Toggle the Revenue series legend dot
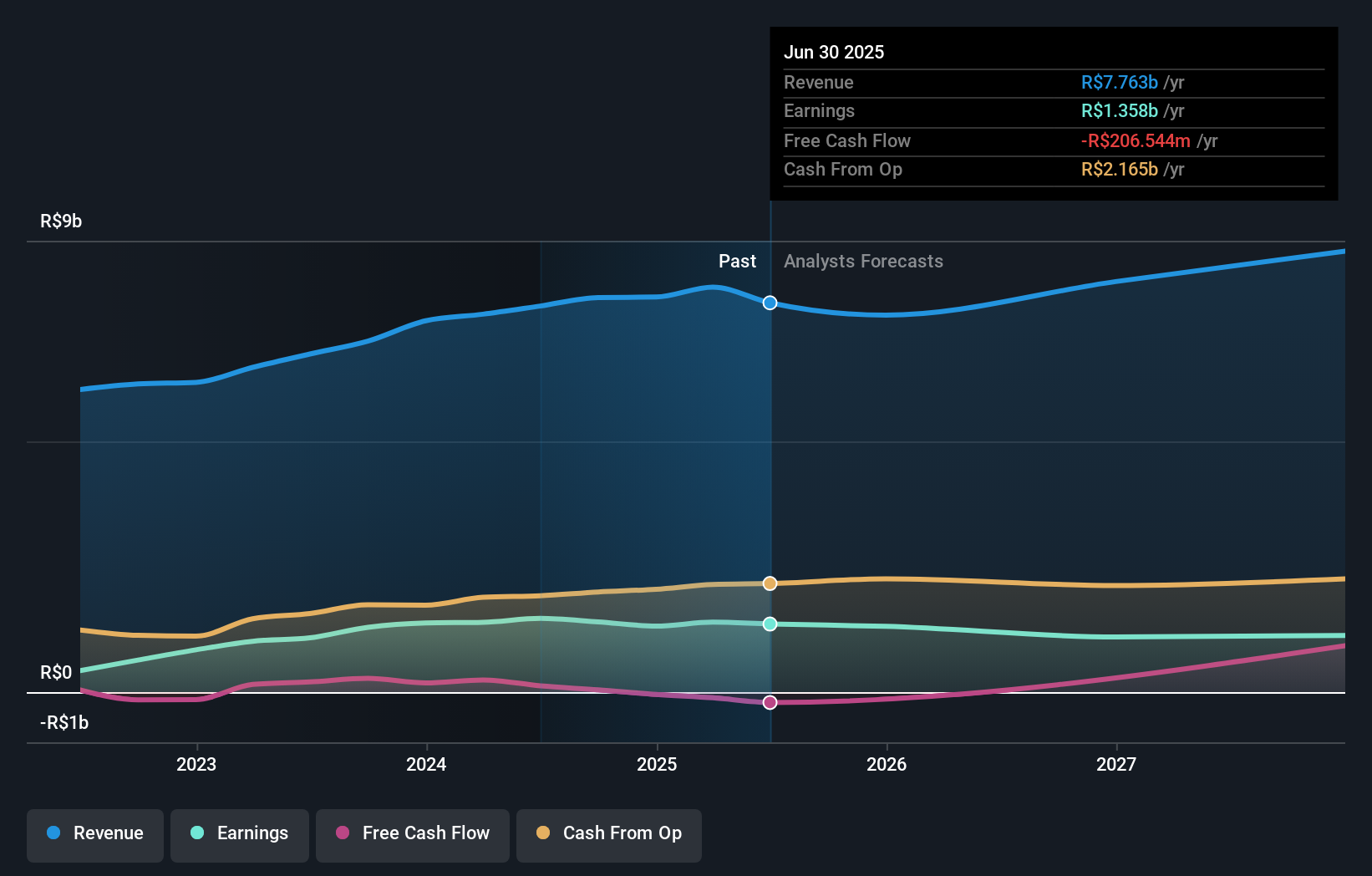This screenshot has width=1372, height=876. [55, 833]
